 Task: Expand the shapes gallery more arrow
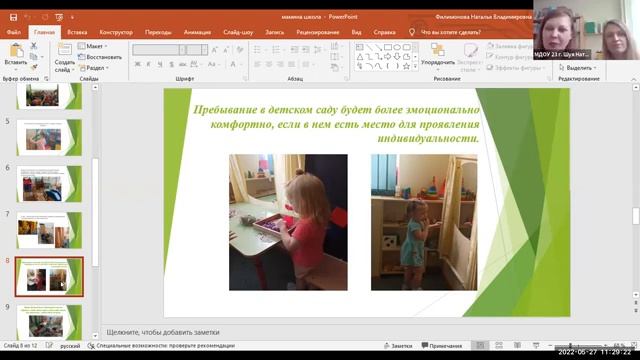click(415, 67)
